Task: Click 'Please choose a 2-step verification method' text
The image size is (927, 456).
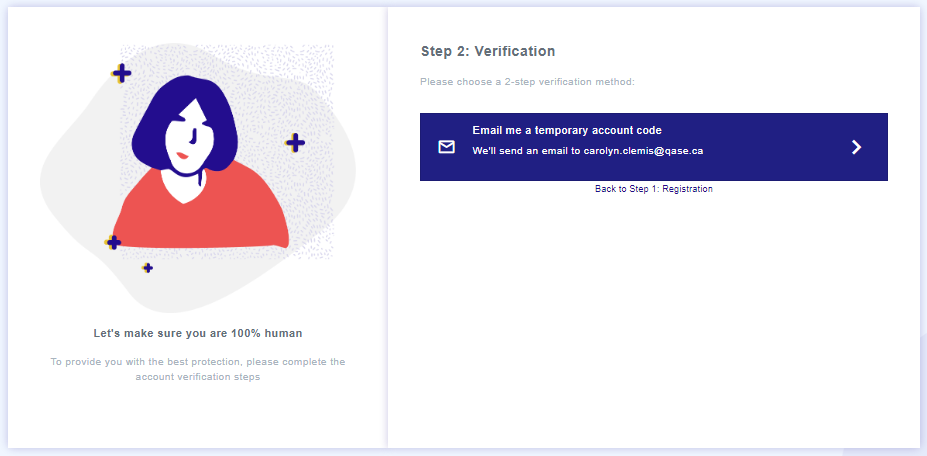Action: coord(527,82)
